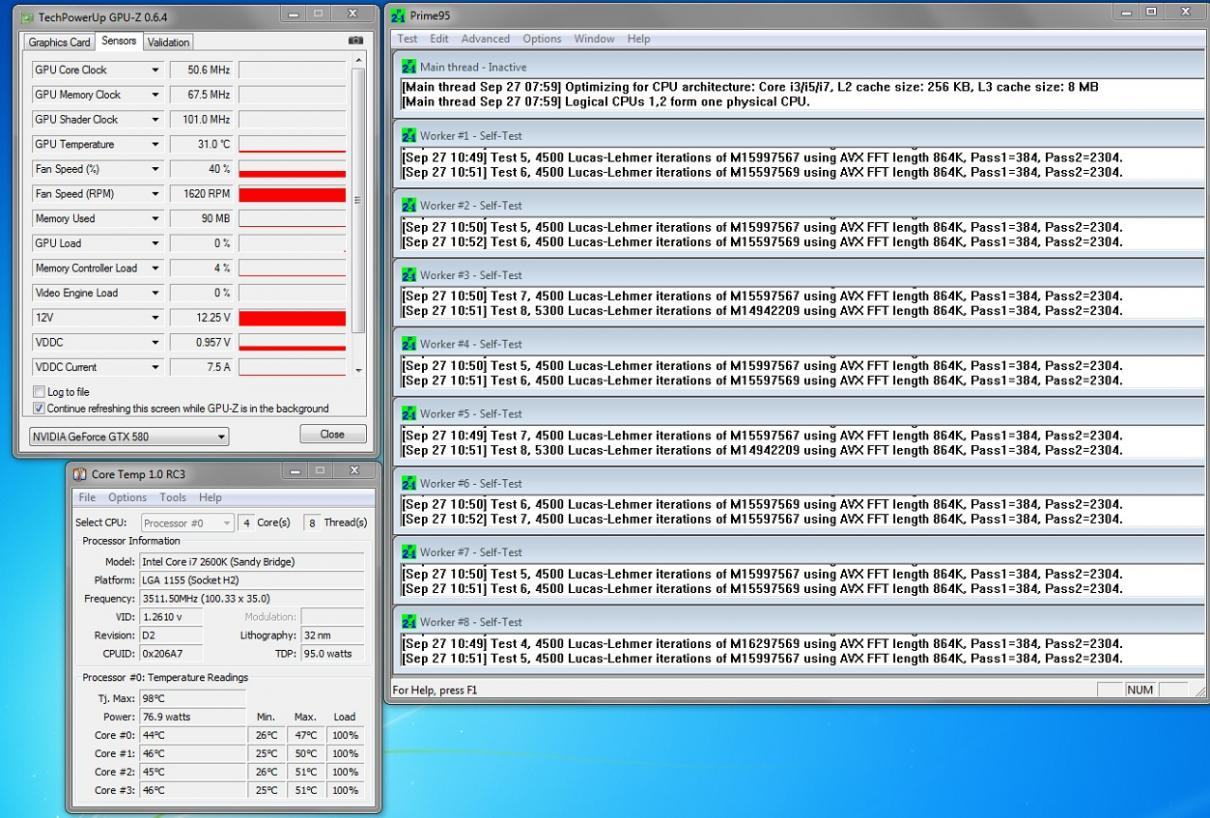Screen dimensions: 1210x818
Task: Click the NUM indicator in Prime95 status bar
Action: coord(1140,690)
